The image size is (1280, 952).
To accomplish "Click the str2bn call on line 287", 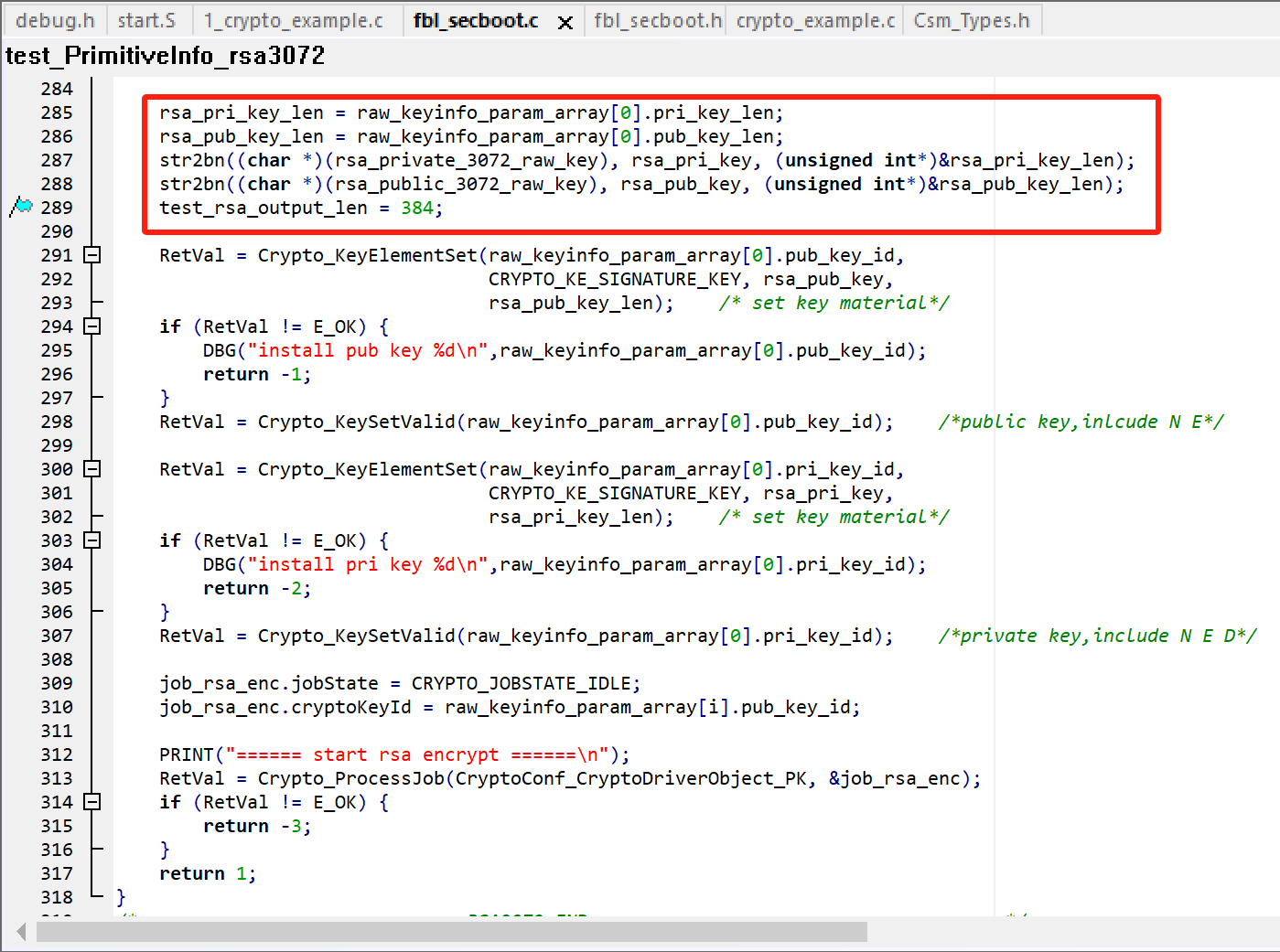I will (192, 160).
